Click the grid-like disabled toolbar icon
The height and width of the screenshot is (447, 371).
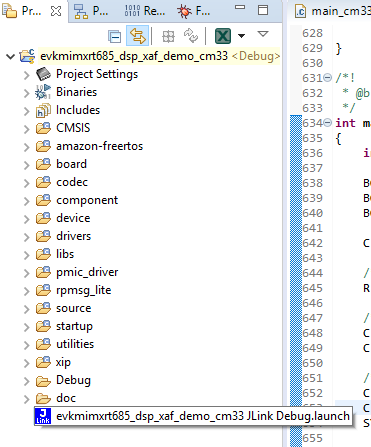click(168, 36)
